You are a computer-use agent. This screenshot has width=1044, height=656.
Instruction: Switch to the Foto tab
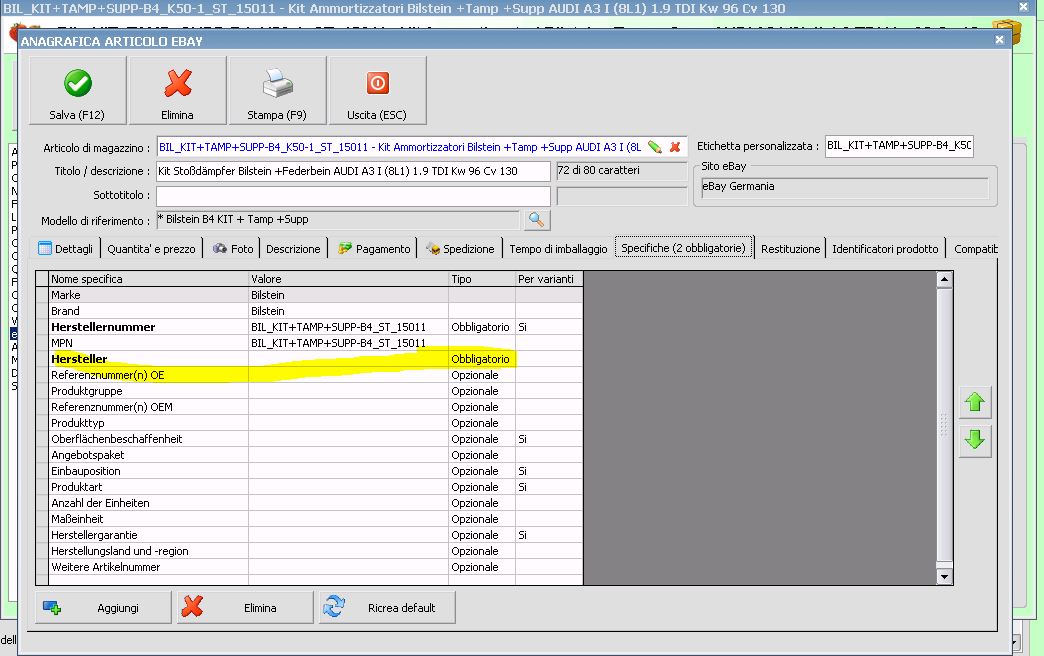click(232, 249)
